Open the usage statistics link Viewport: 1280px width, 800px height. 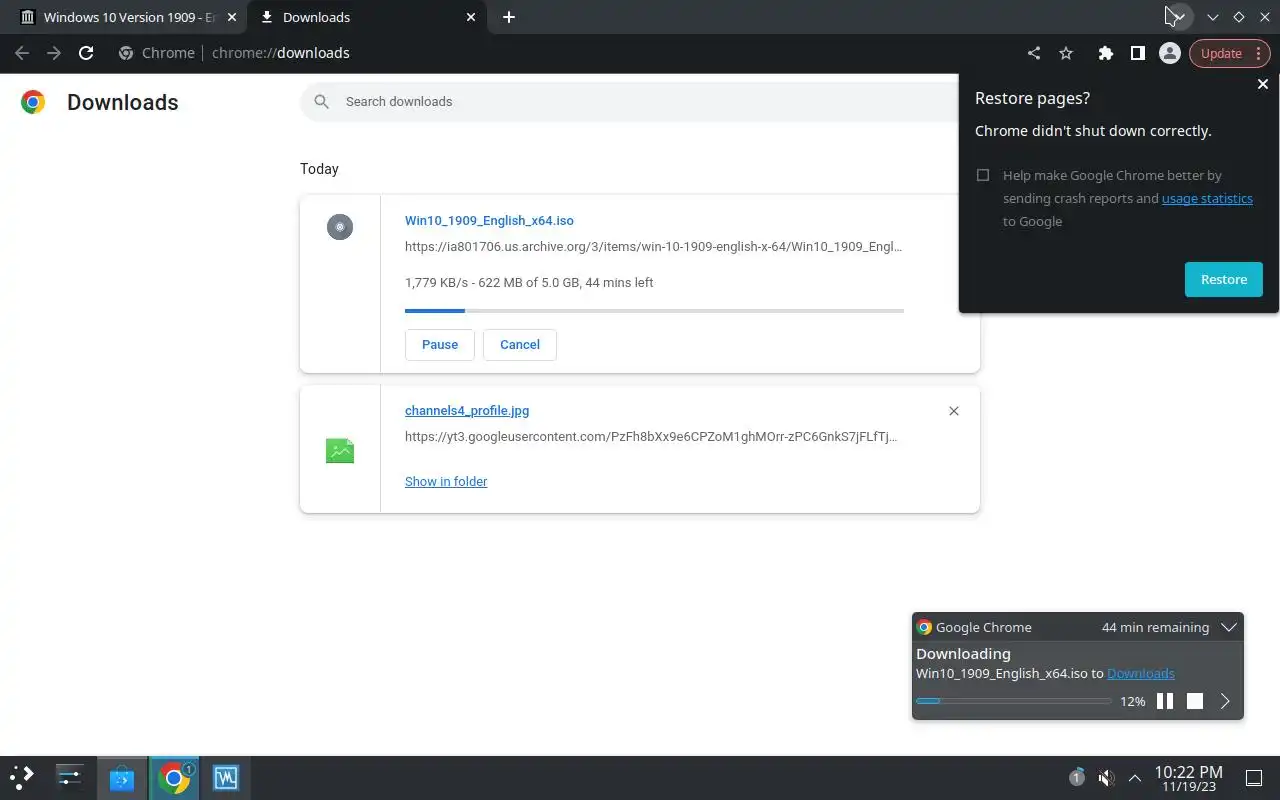1207,198
